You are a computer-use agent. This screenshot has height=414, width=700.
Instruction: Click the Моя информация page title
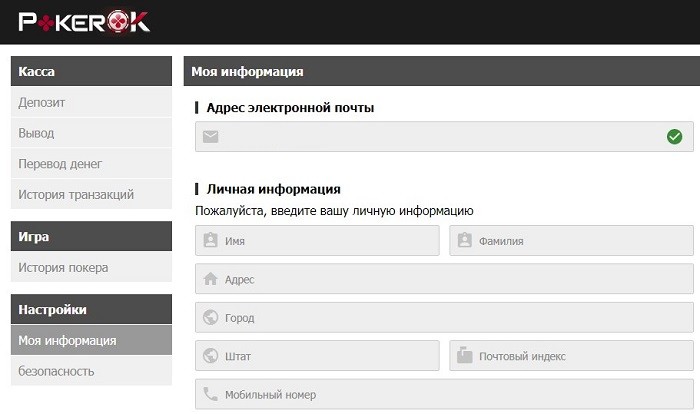247,71
